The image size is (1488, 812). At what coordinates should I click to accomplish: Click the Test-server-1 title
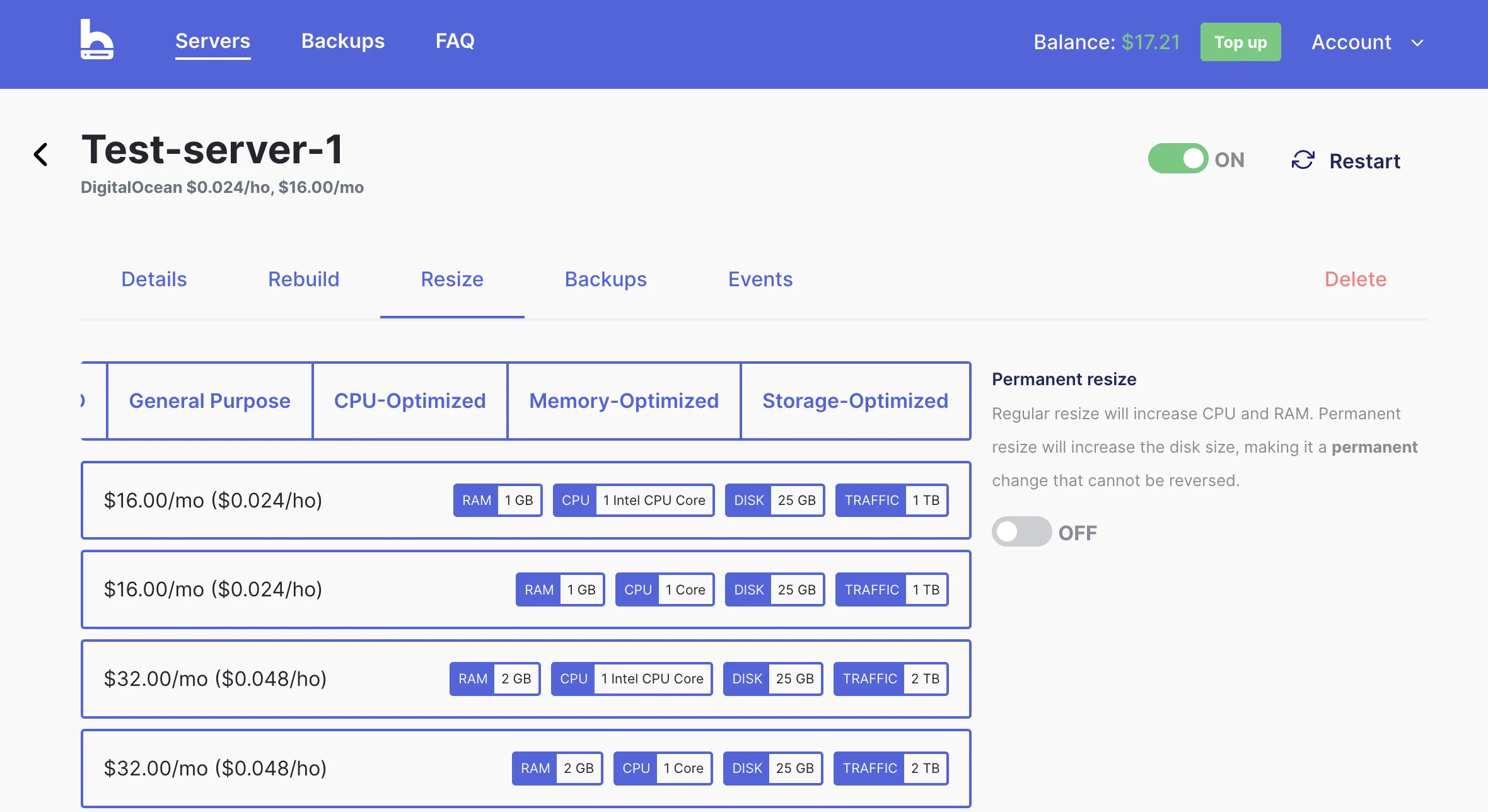pyautogui.click(x=212, y=150)
